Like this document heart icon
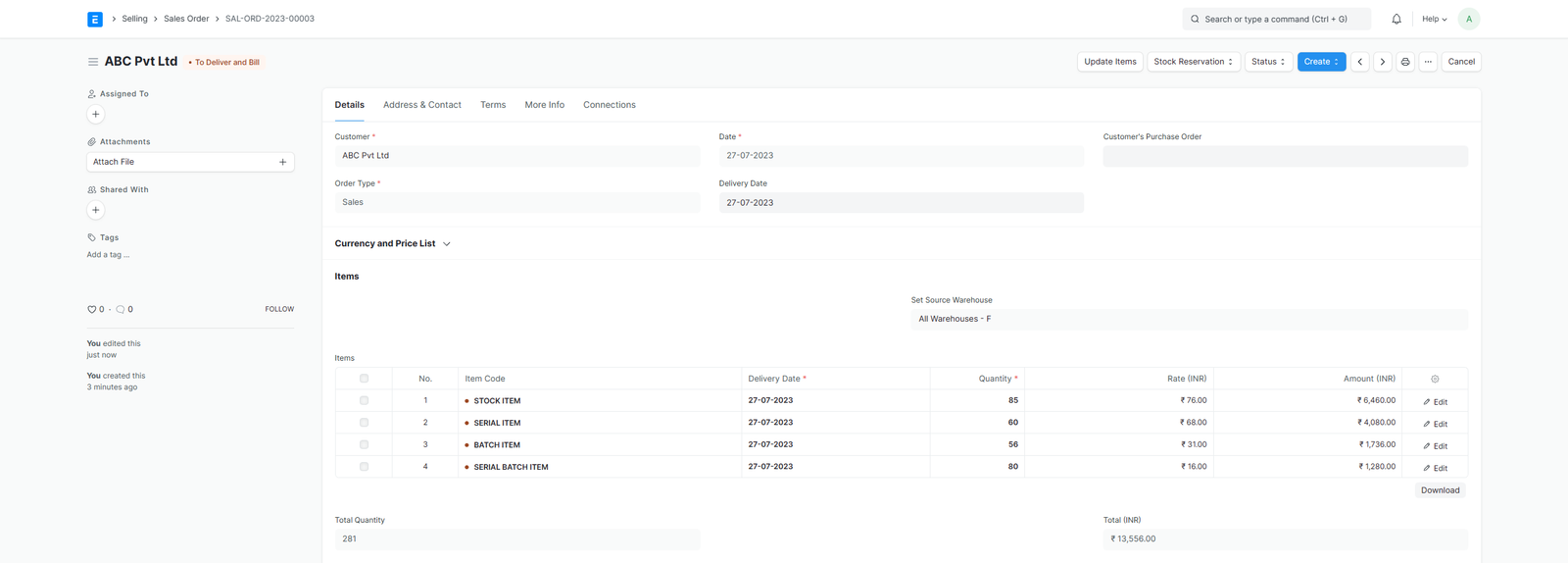This screenshot has width=1568, height=563. pyautogui.click(x=92, y=309)
